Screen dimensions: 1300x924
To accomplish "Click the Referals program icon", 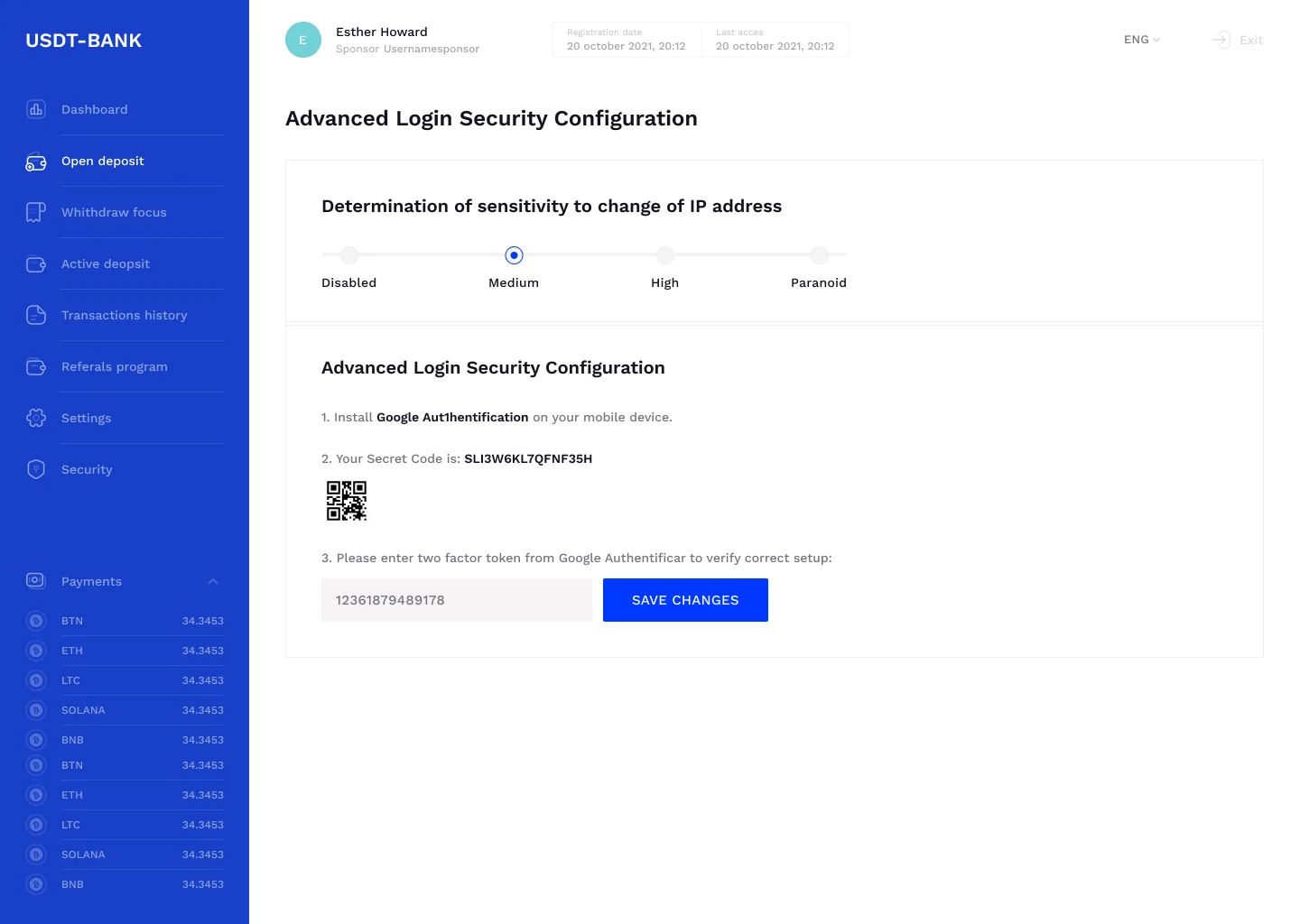I will (x=36, y=366).
